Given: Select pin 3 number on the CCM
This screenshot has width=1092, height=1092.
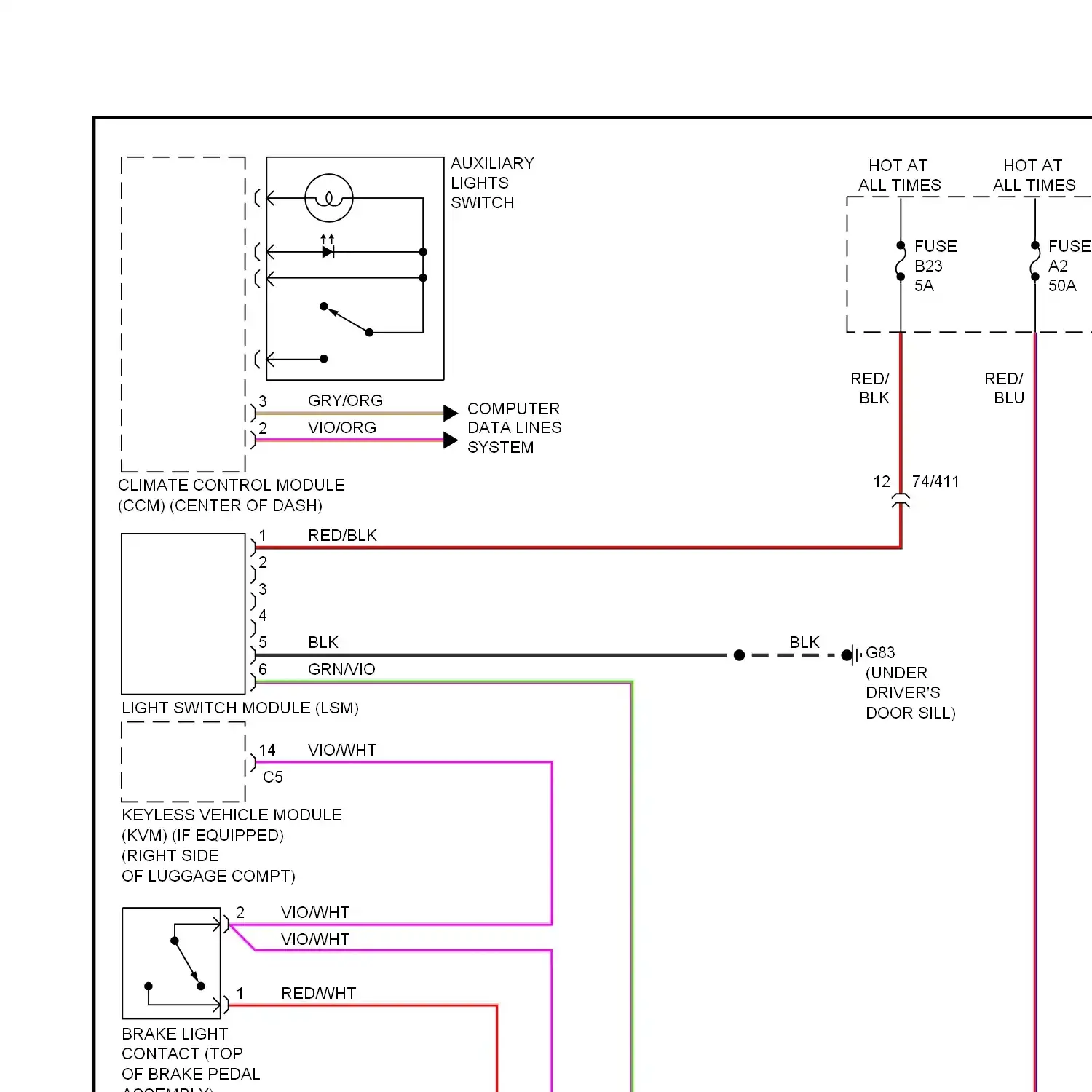Looking at the screenshot, I should click(263, 401).
